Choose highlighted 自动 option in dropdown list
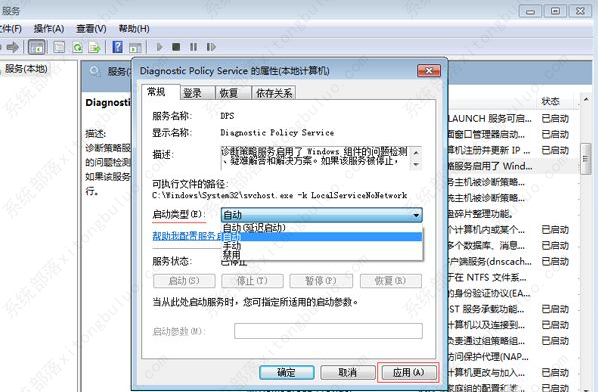The width and height of the screenshot is (598, 392). point(322,237)
